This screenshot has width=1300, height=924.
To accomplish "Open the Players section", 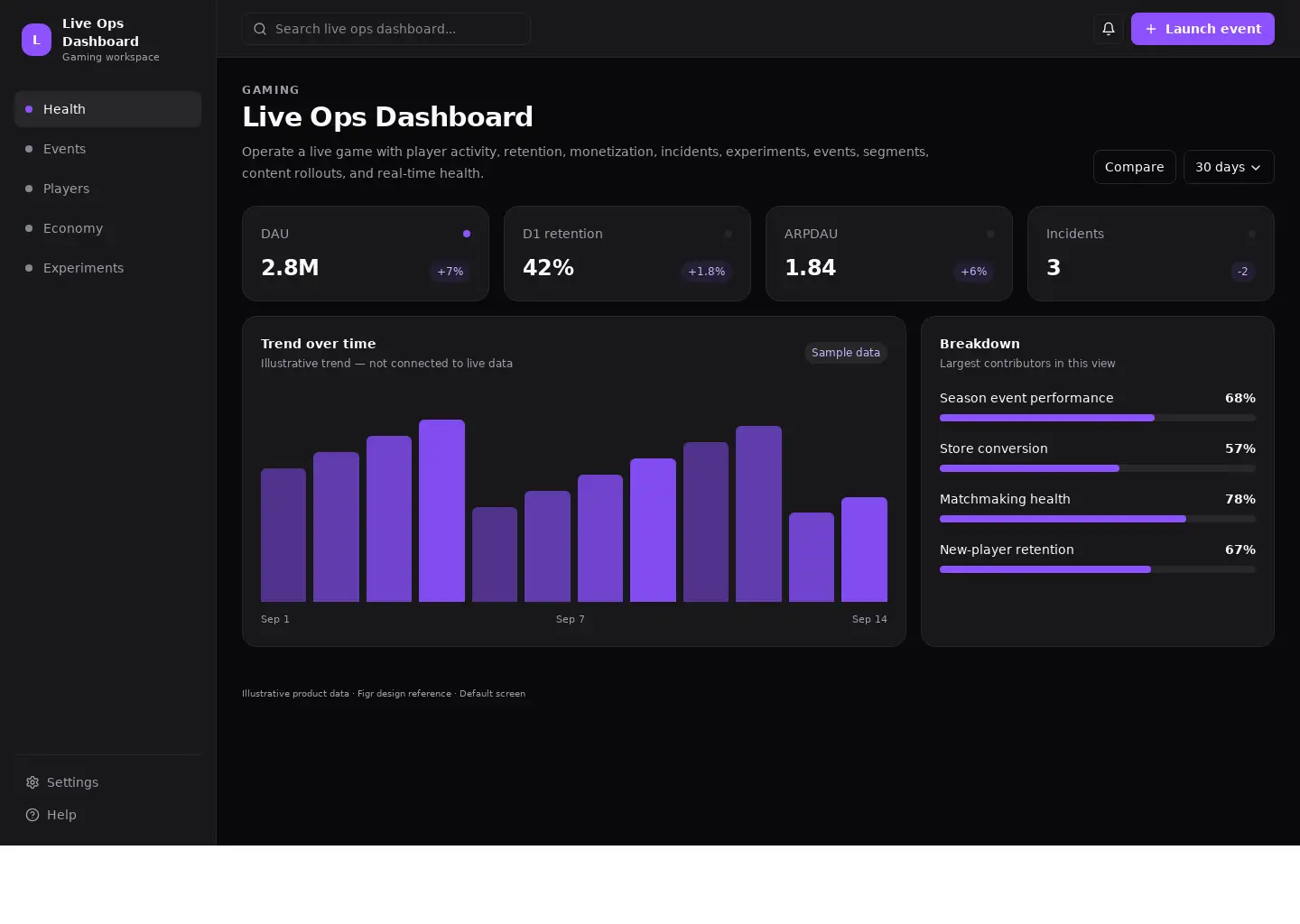I will pyautogui.click(x=107, y=189).
